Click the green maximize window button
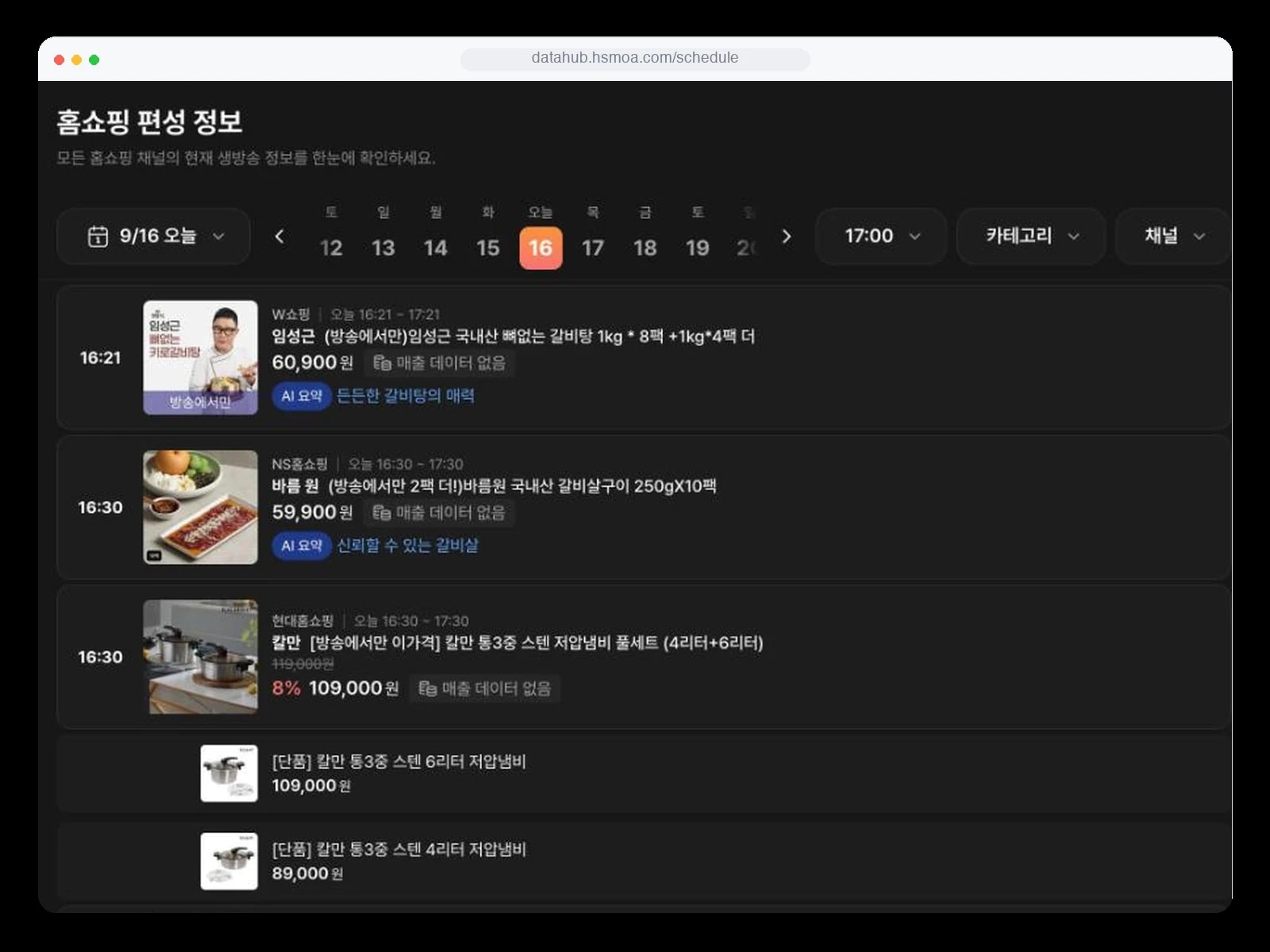Image resolution: width=1270 pixels, height=952 pixels. (x=94, y=60)
